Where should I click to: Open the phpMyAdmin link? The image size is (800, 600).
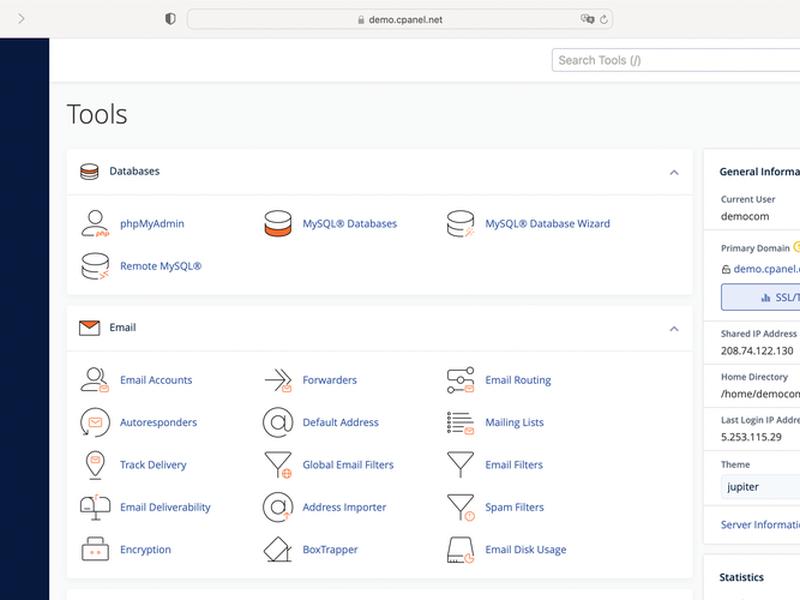(152, 223)
